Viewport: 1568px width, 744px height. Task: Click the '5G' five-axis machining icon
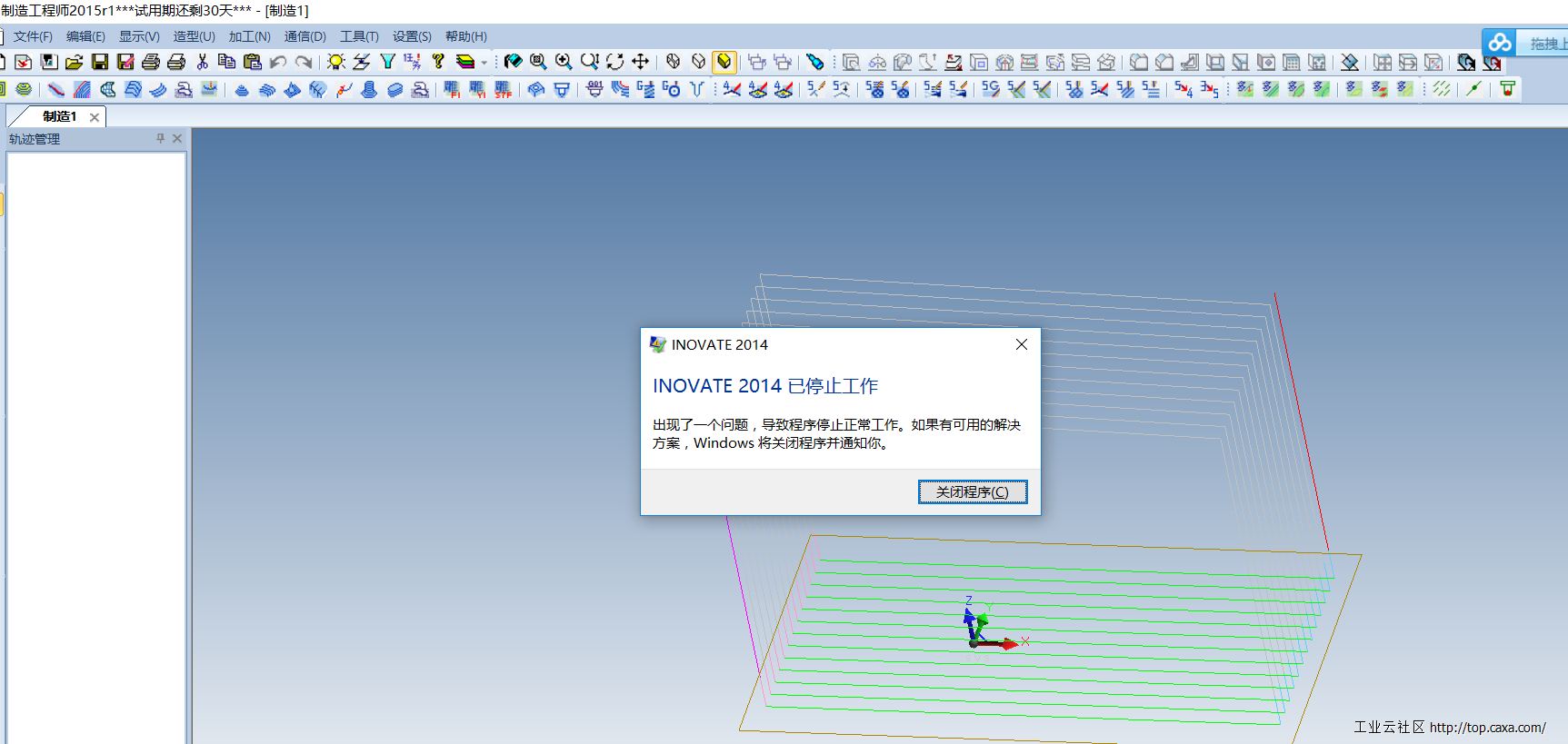coord(990,89)
